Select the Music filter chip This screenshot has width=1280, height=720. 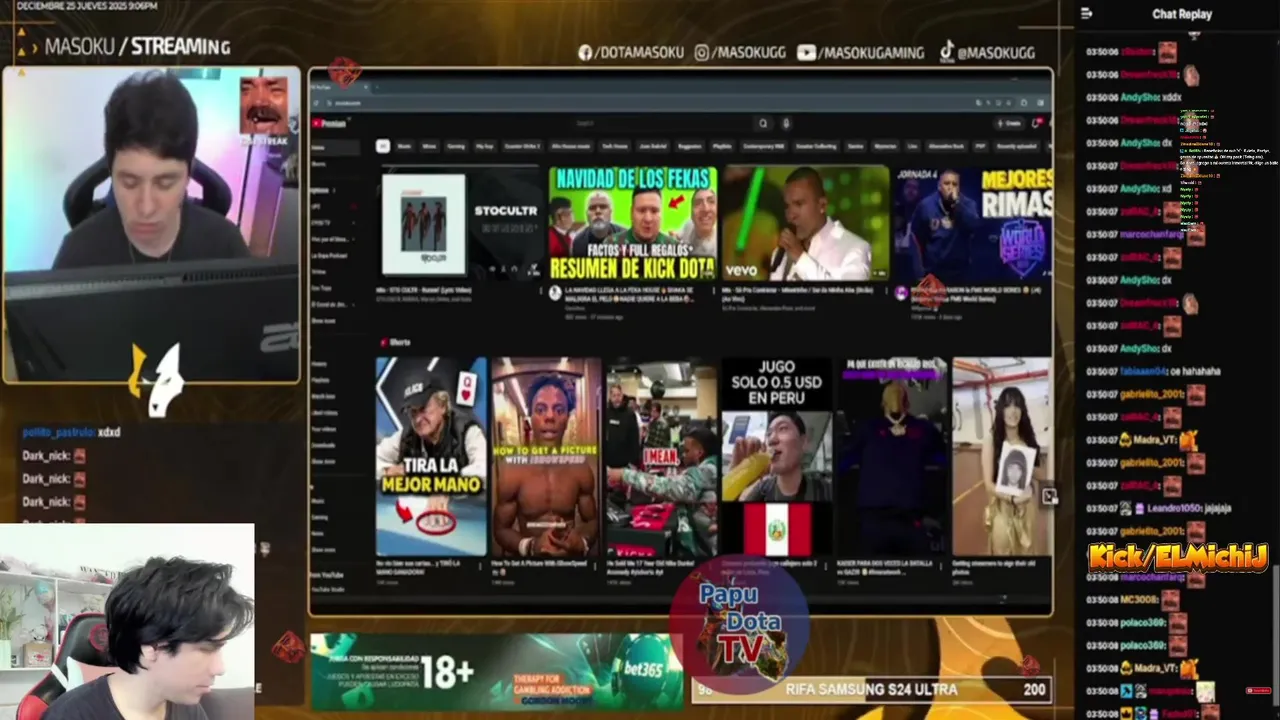404,146
